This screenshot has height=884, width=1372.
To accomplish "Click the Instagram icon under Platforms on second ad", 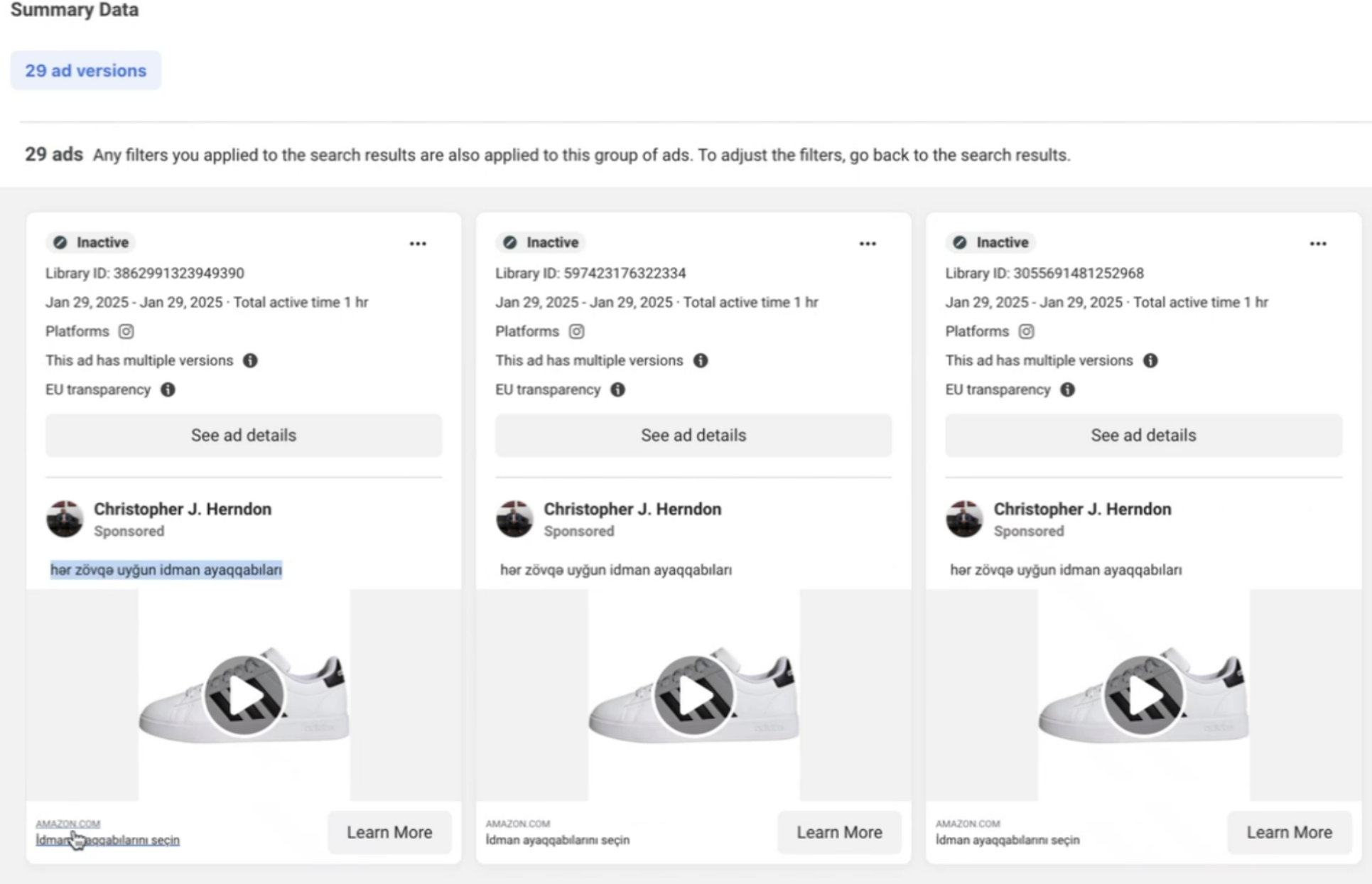I will [x=576, y=331].
